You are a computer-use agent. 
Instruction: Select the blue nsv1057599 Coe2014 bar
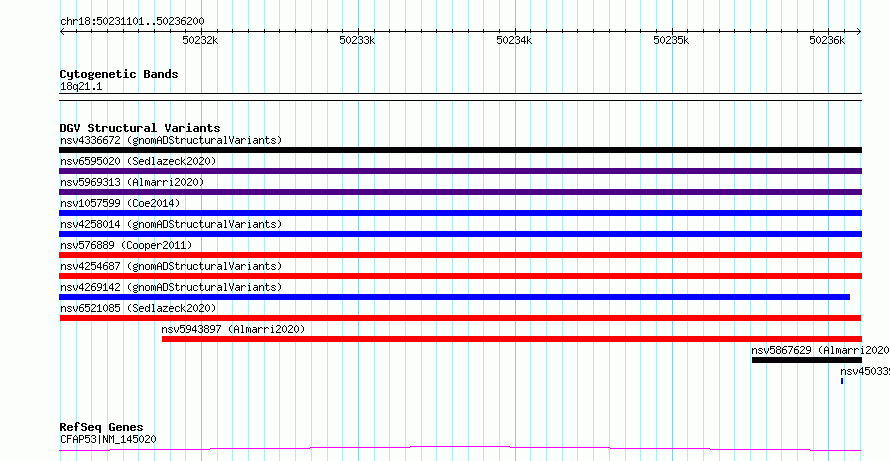(x=460, y=213)
